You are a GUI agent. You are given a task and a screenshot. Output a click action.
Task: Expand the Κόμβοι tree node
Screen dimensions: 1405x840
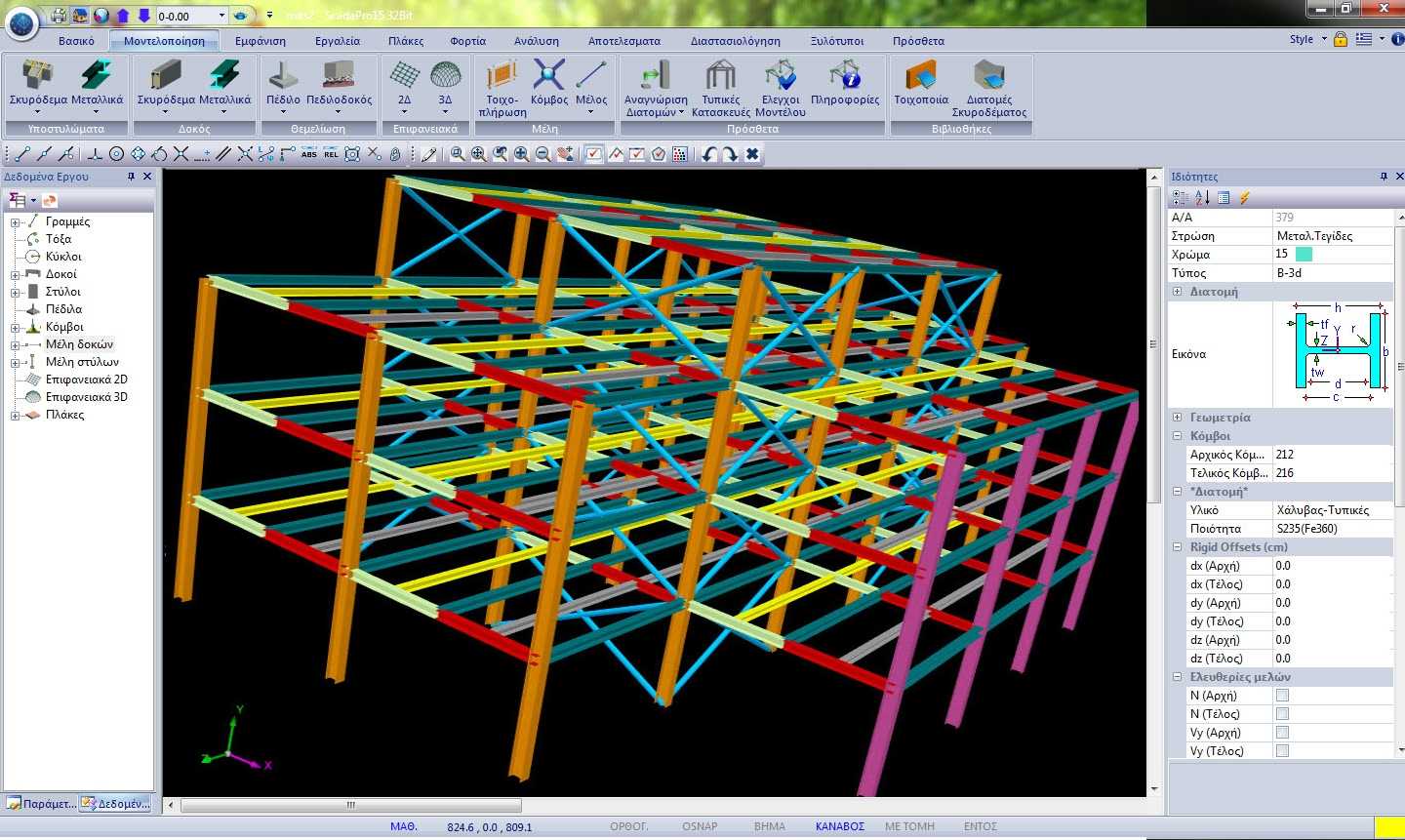click(16, 328)
